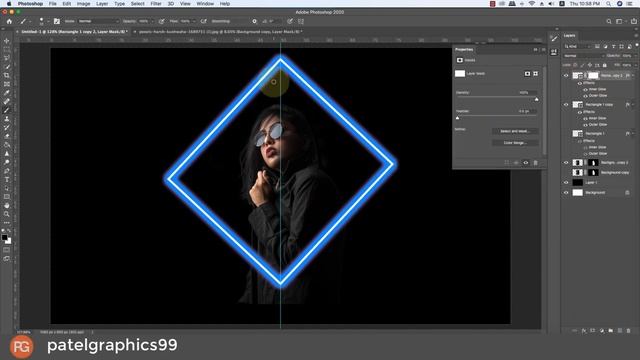Open the brush Mode dropdown
This screenshot has height=360, width=640.
[x=98, y=21]
